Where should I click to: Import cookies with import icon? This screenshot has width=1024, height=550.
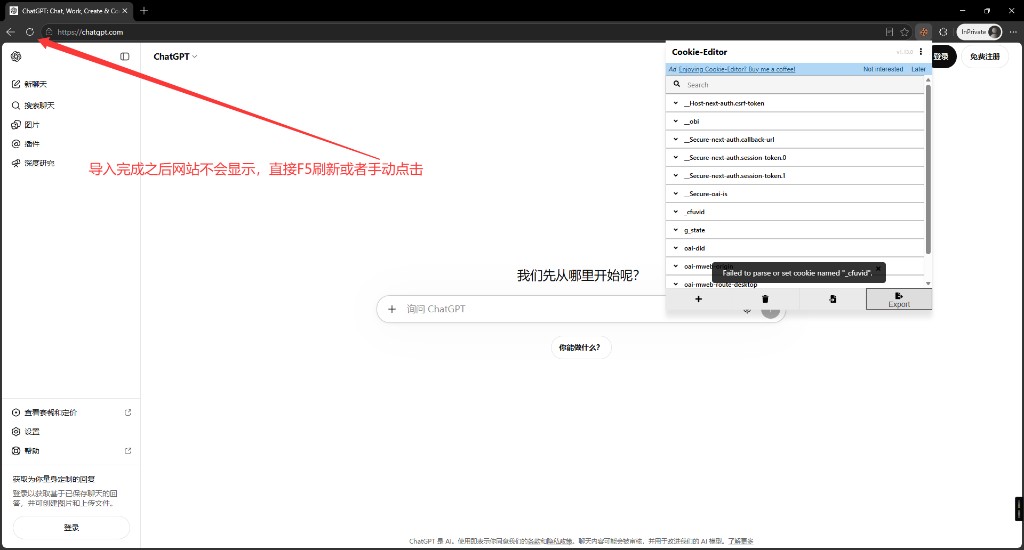click(x=833, y=299)
